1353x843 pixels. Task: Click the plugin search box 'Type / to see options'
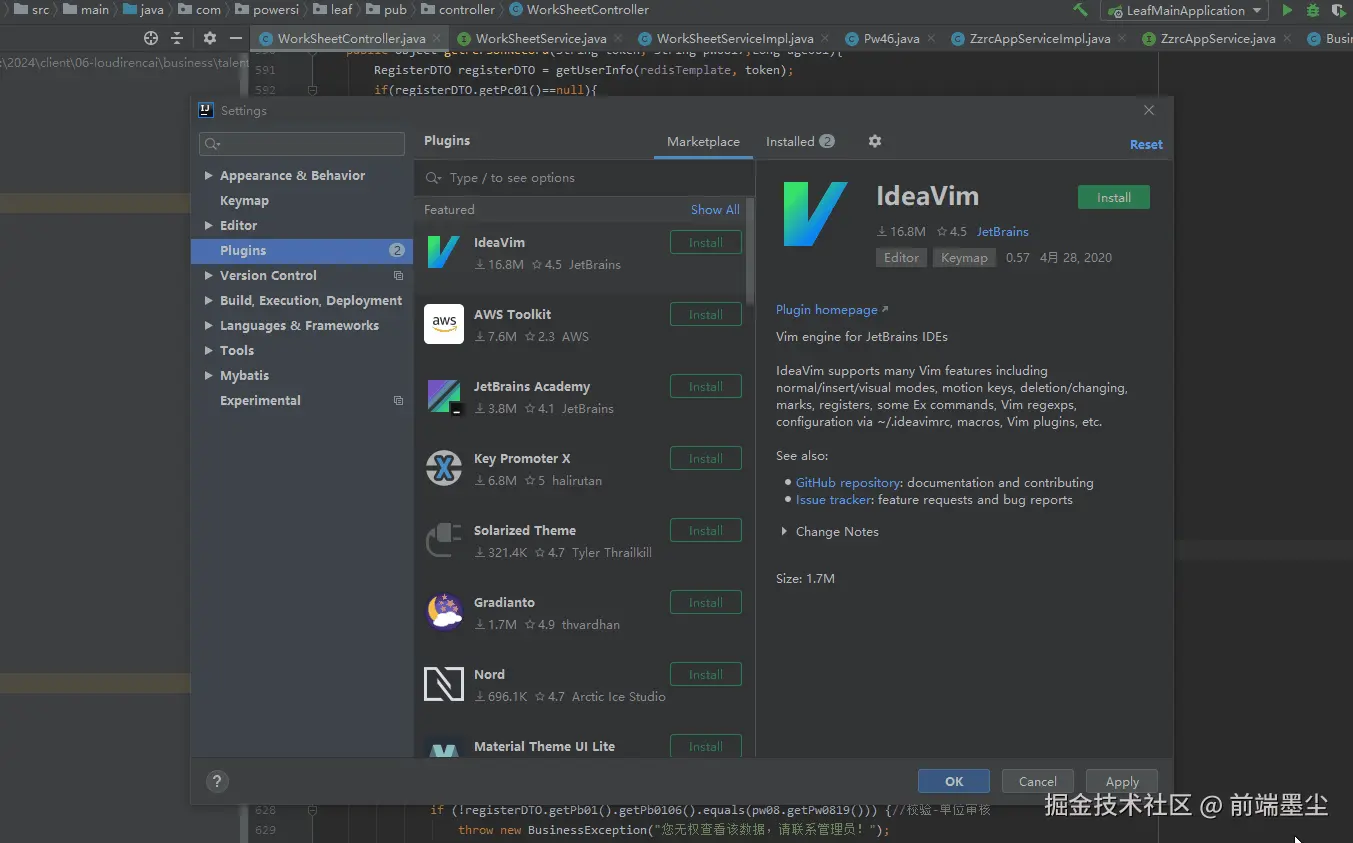[x=585, y=178]
